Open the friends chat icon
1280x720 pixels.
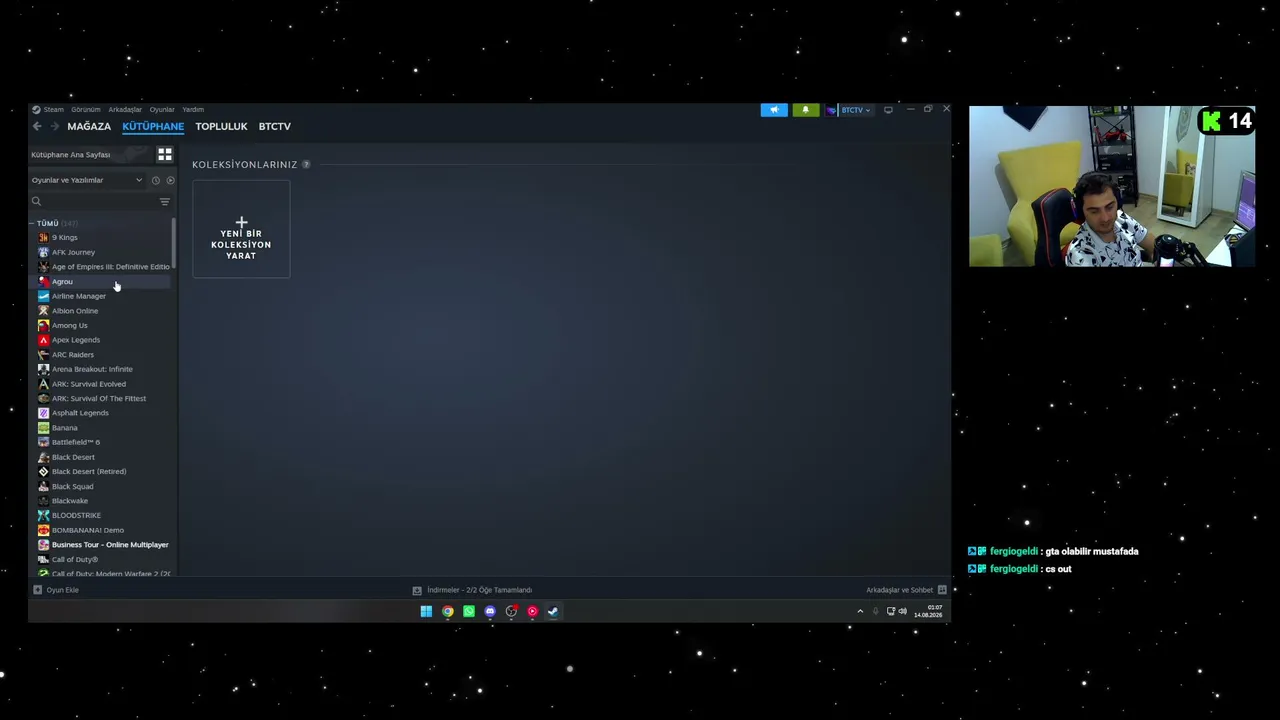[942, 590]
